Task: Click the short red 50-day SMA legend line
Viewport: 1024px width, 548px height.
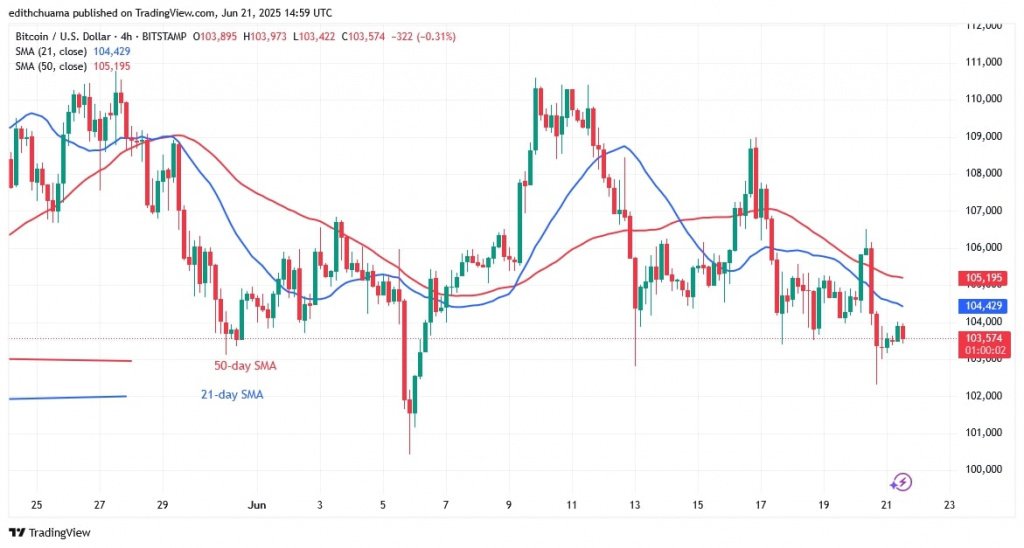Action: (71, 359)
